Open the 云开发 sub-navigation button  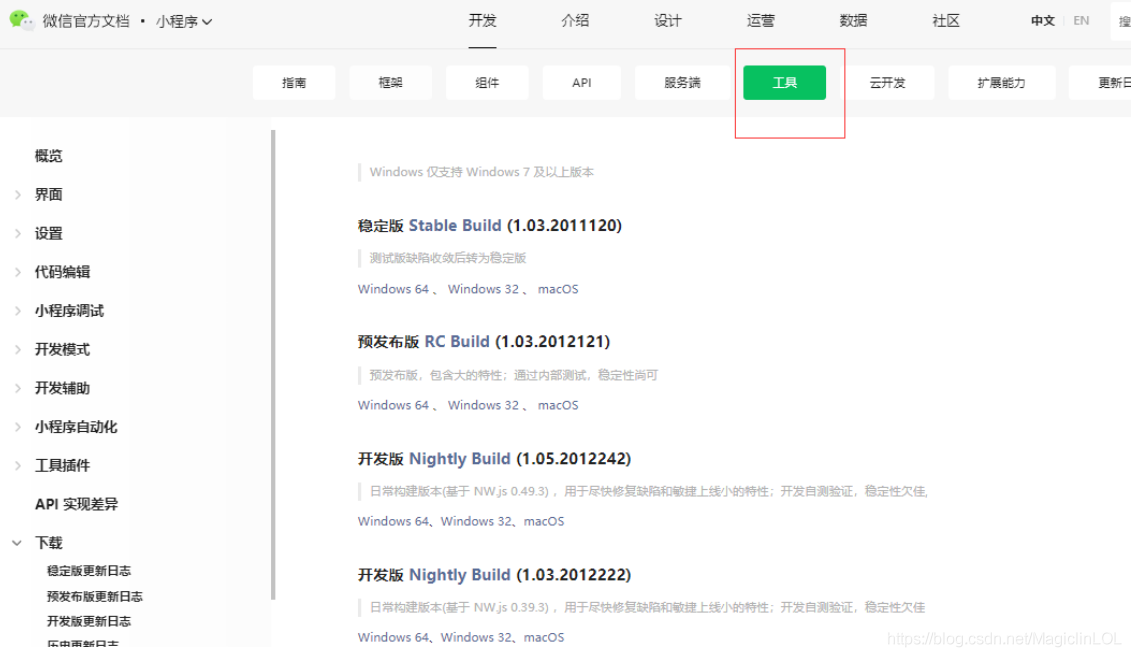tap(887, 83)
